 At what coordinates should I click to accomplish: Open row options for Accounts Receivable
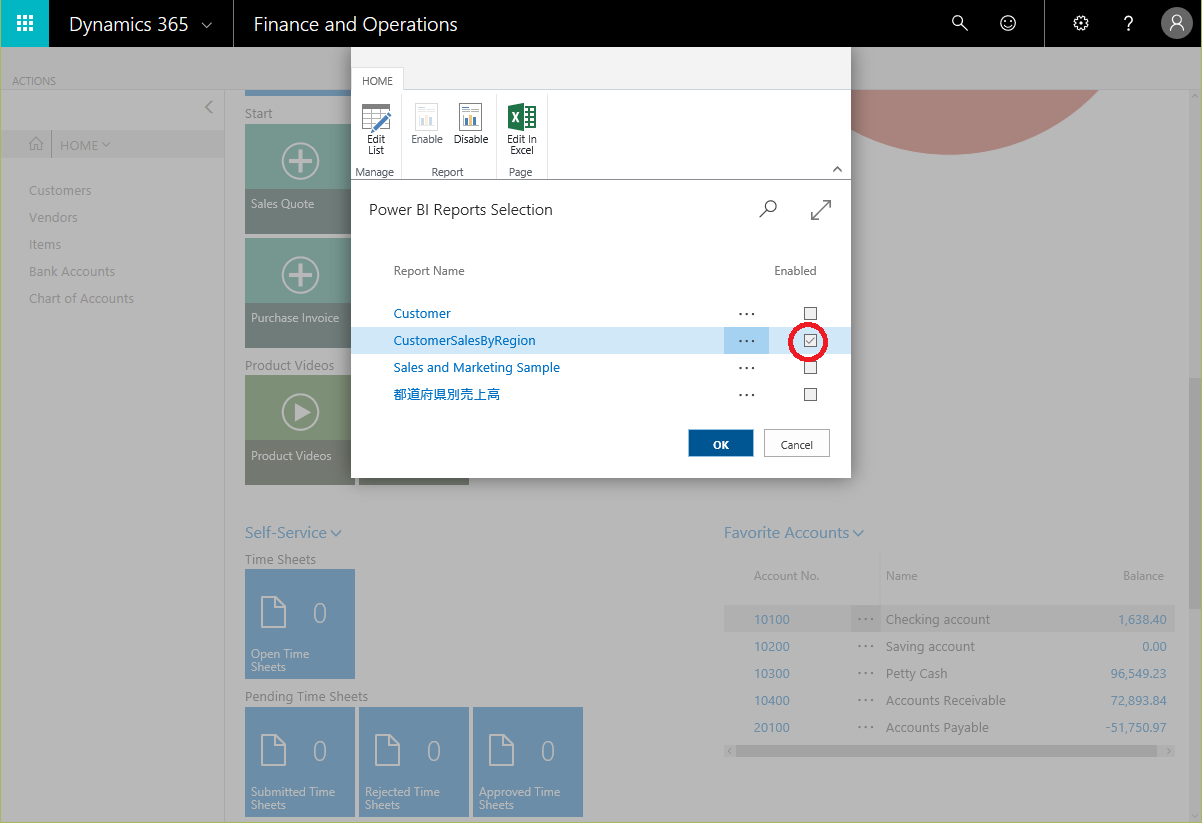(866, 701)
